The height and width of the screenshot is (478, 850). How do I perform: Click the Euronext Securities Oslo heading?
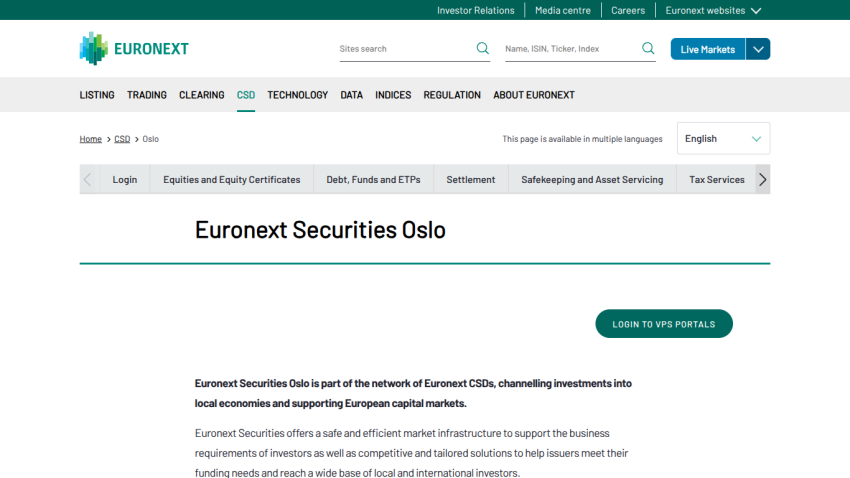[320, 230]
